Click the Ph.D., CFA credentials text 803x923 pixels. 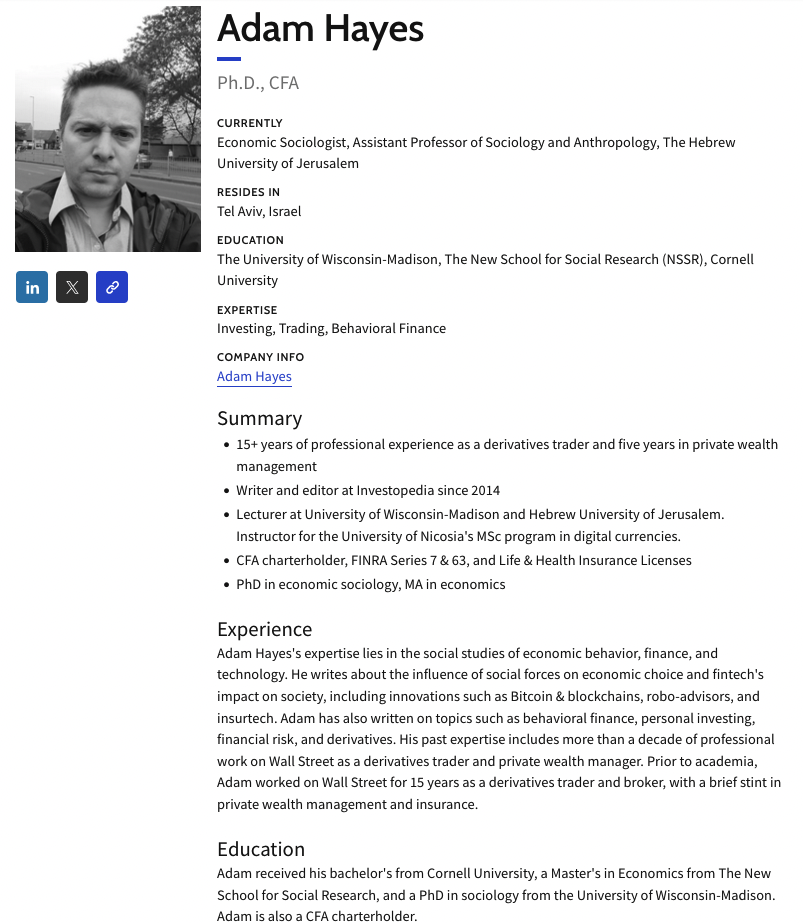coord(258,83)
